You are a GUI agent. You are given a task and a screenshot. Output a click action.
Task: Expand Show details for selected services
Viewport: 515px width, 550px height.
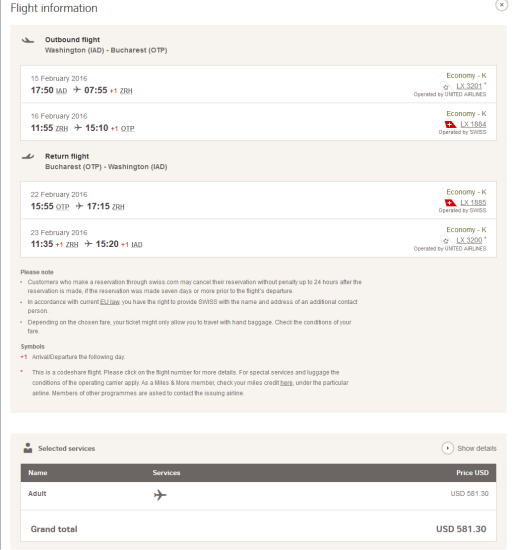pos(469,448)
